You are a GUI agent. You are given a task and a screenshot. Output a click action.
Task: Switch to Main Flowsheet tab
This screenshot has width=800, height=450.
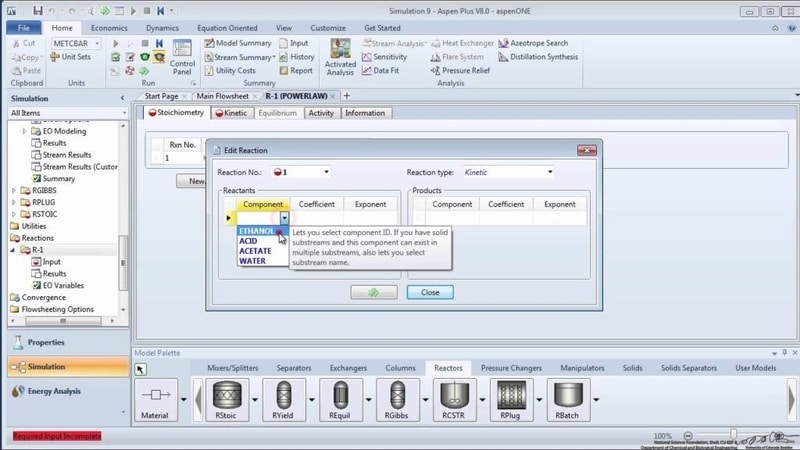[223, 96]
